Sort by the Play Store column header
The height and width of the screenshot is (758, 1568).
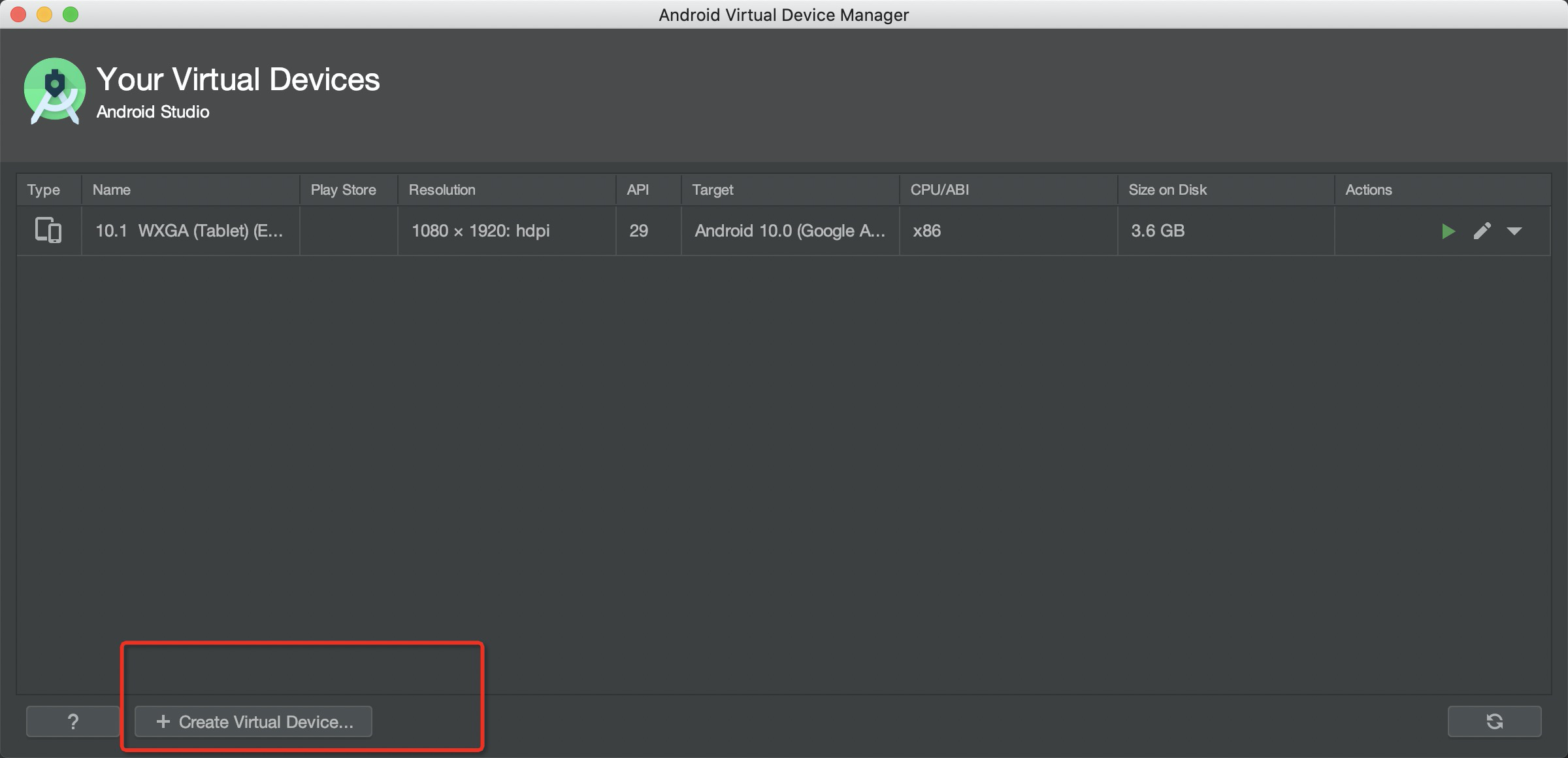coord(349,189)
